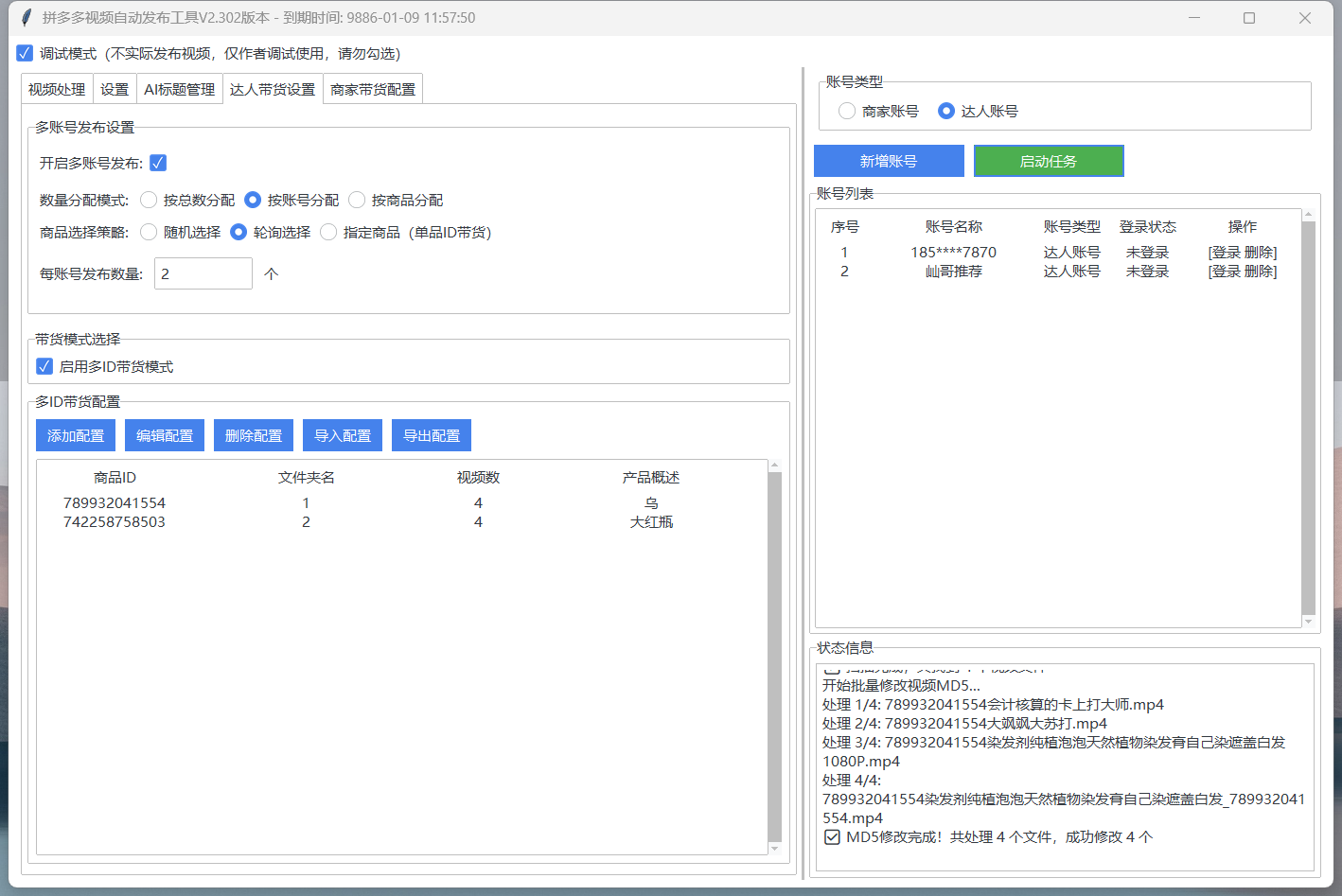Screen dimensions: 1342x896
Task: Click the 新增账号 button
Action: tap(889, 161)
